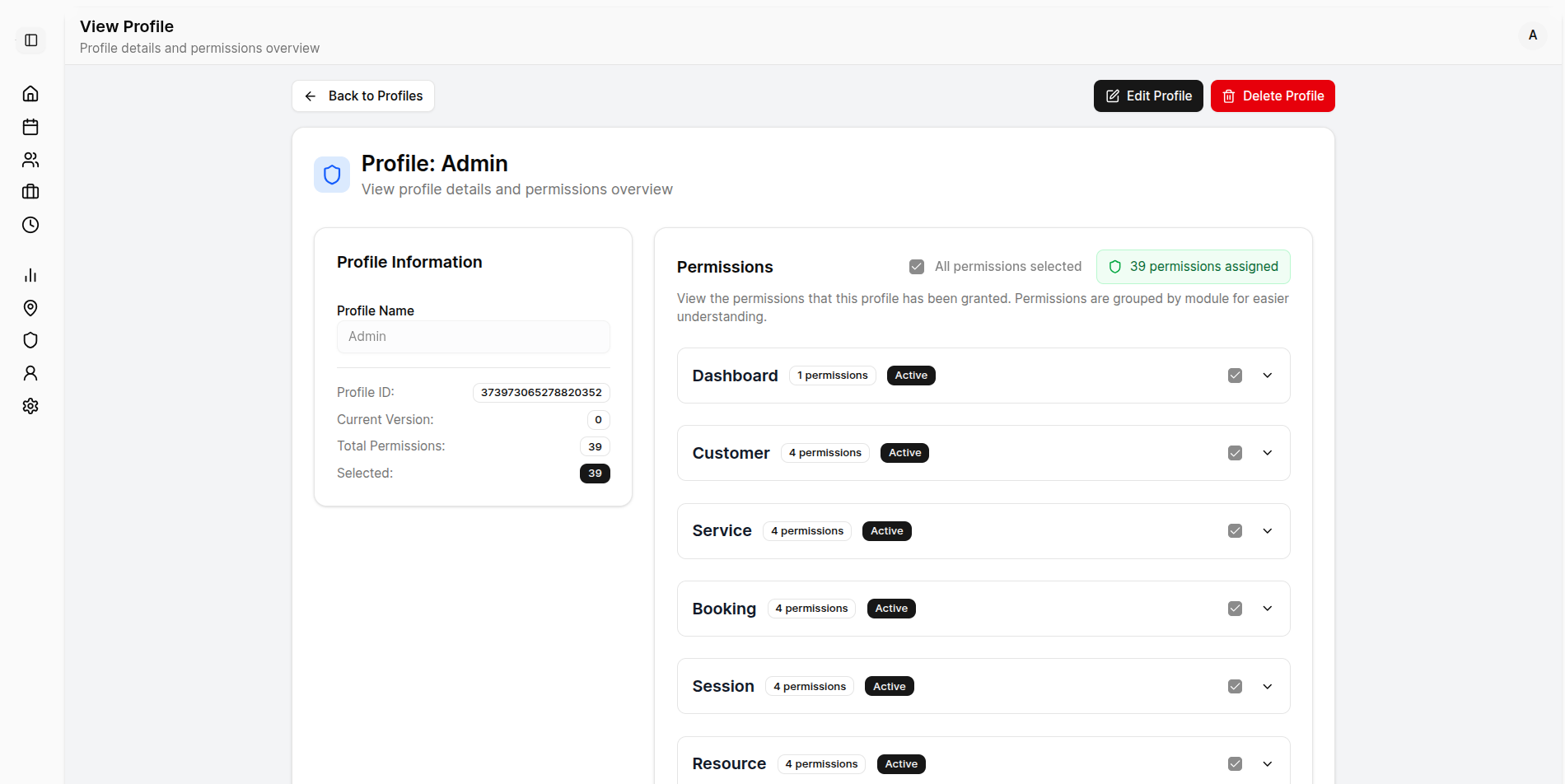
Task: Toggle the Customer module checkbox
Action: (1235, 452)
